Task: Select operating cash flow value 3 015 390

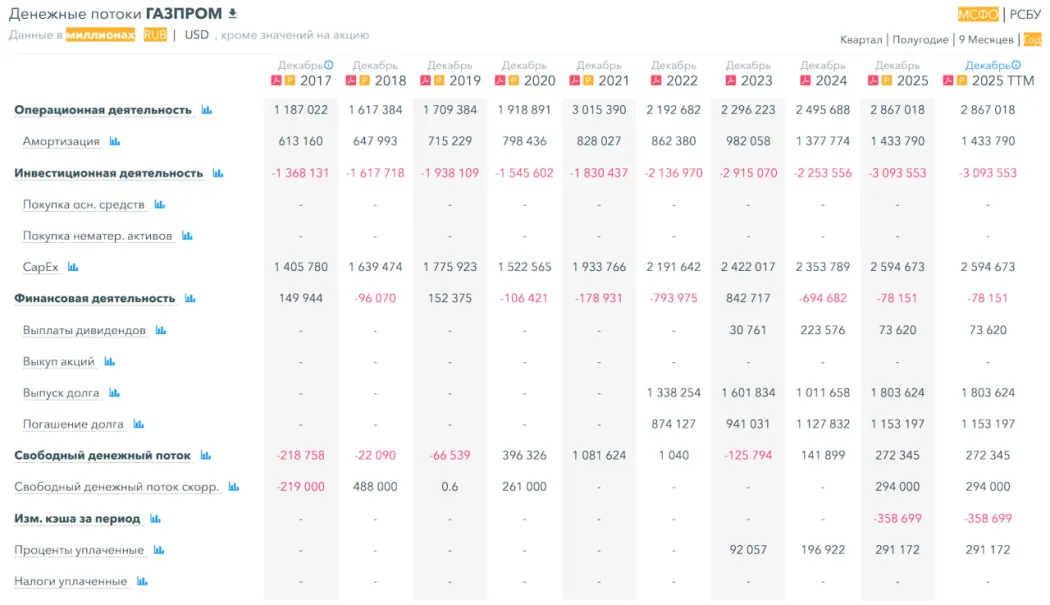Action: pyautogui.click(x=599, y=110)
